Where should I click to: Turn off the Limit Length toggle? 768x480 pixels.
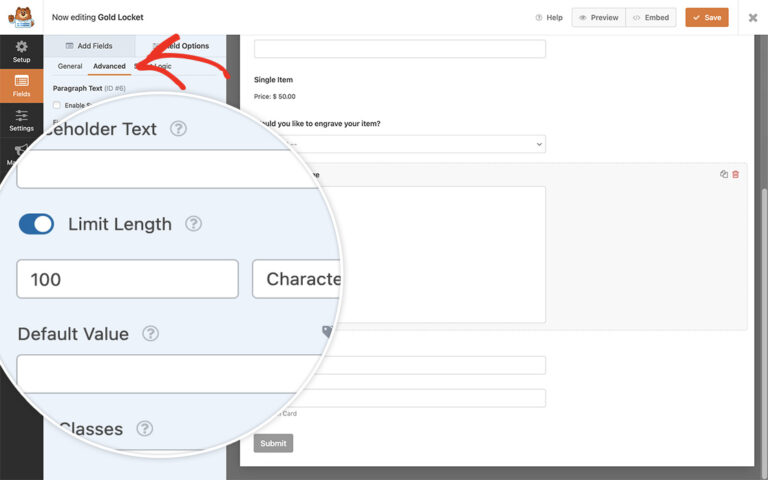[x=36, y=224]
